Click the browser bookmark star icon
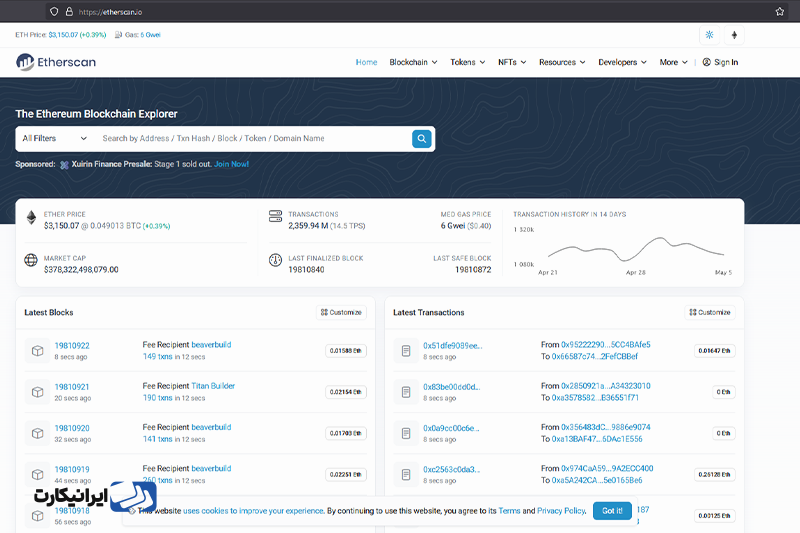 tap(780, 11)
